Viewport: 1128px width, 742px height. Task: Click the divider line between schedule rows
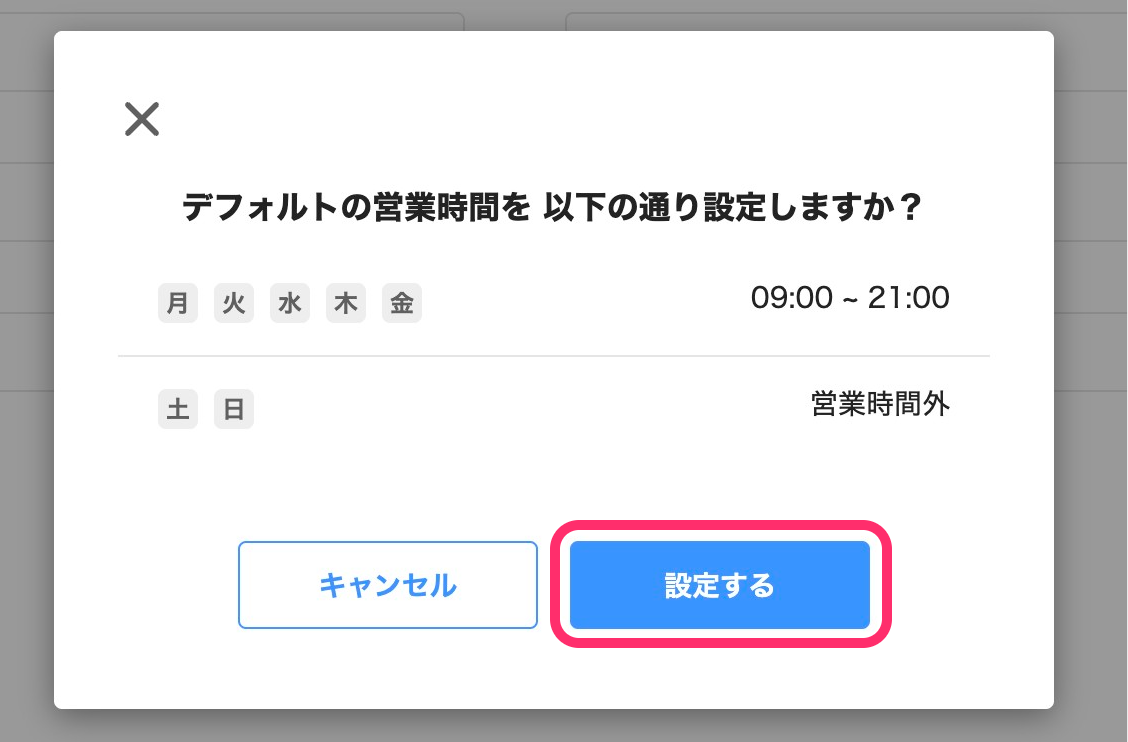(554, 356)
